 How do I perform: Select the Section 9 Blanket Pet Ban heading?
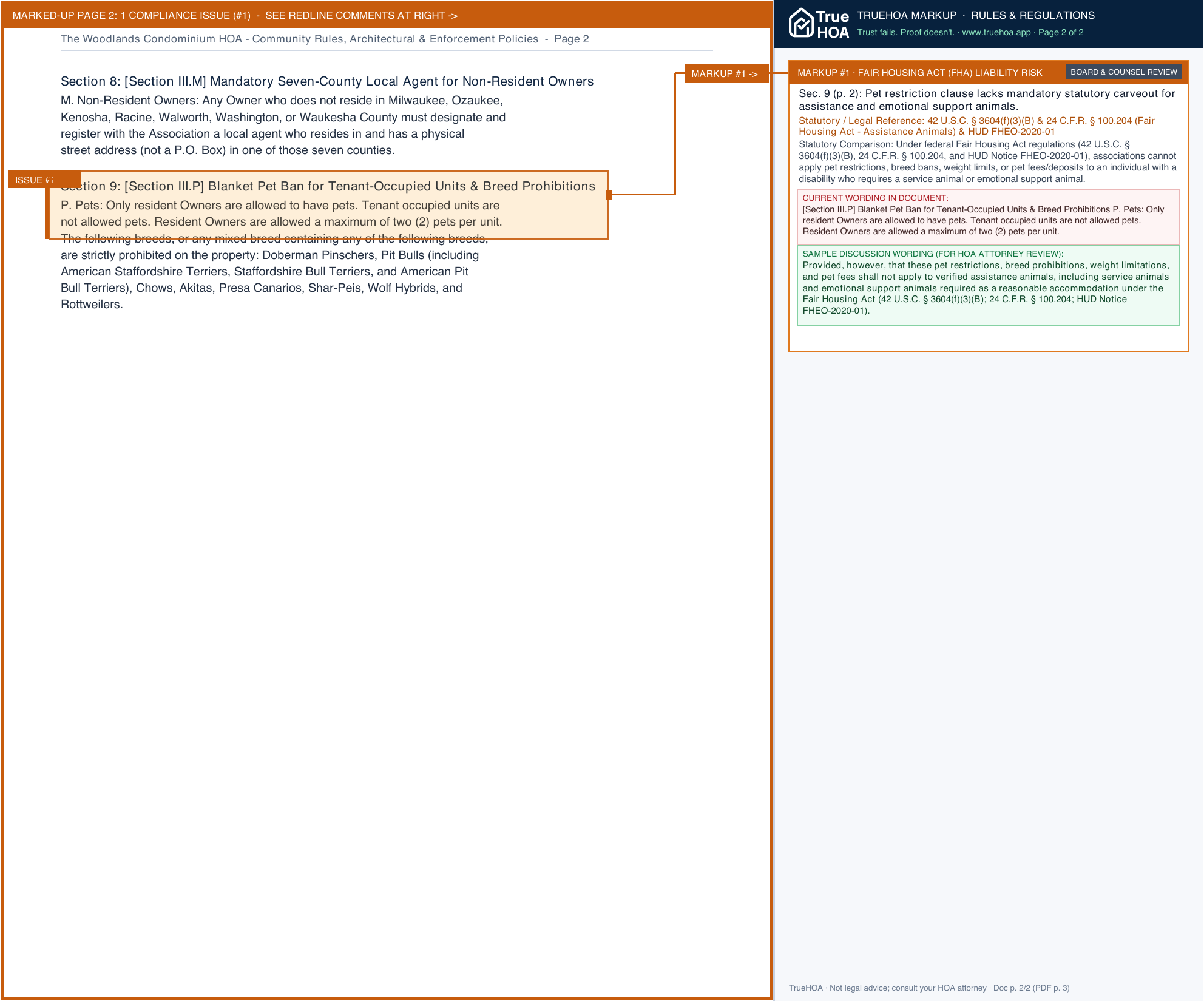click(x=328, y=186)
